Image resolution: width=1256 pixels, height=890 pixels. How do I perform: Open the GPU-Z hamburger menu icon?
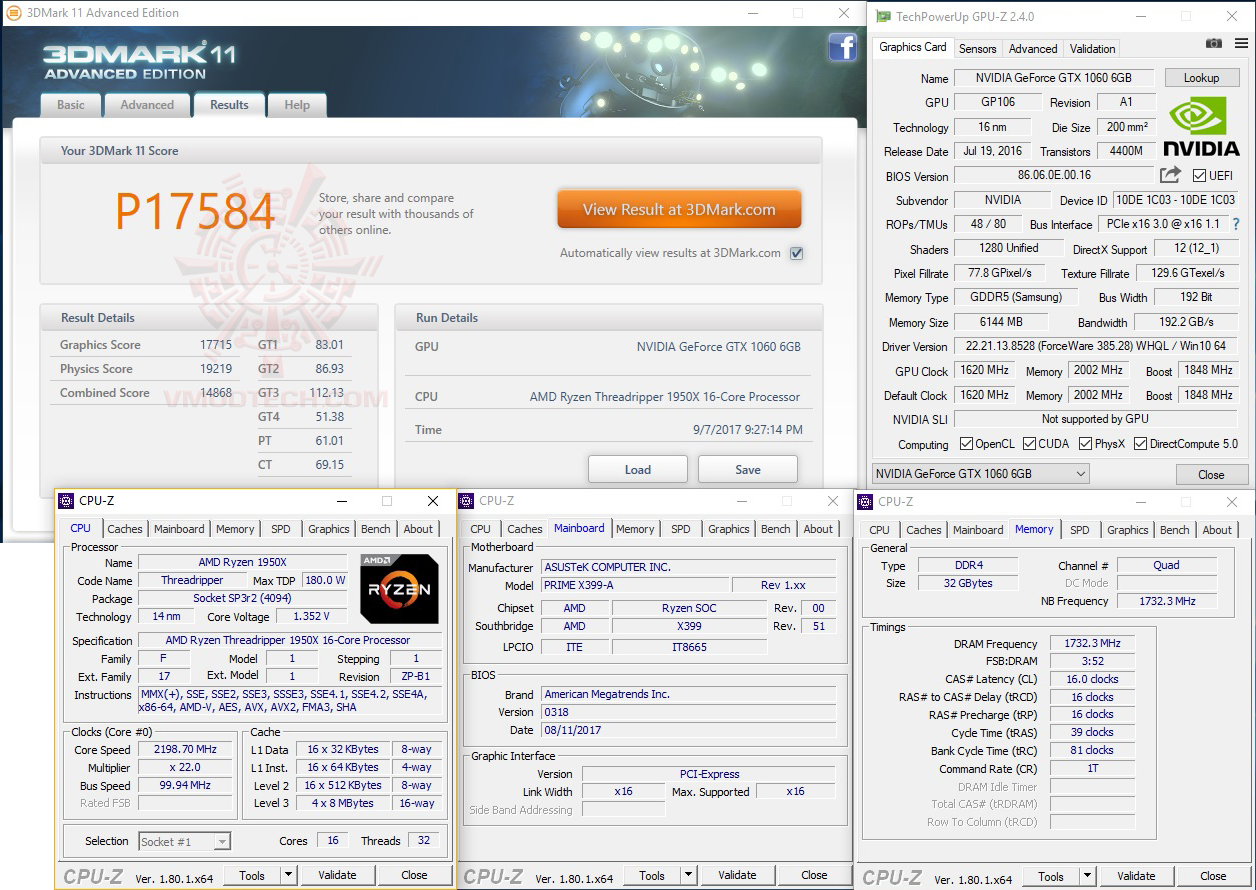pyautogui.click(x=1240, y=44)
